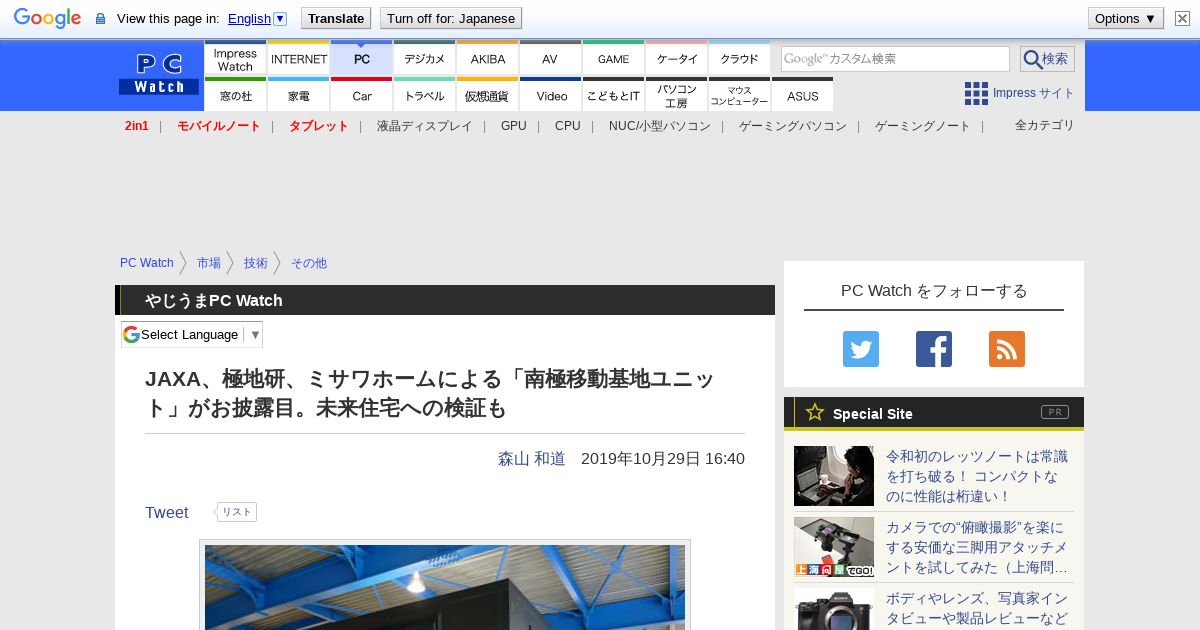This screenshot has width=1200, height=630.
Task: Open the ケータイ tab
Action: 677,59
